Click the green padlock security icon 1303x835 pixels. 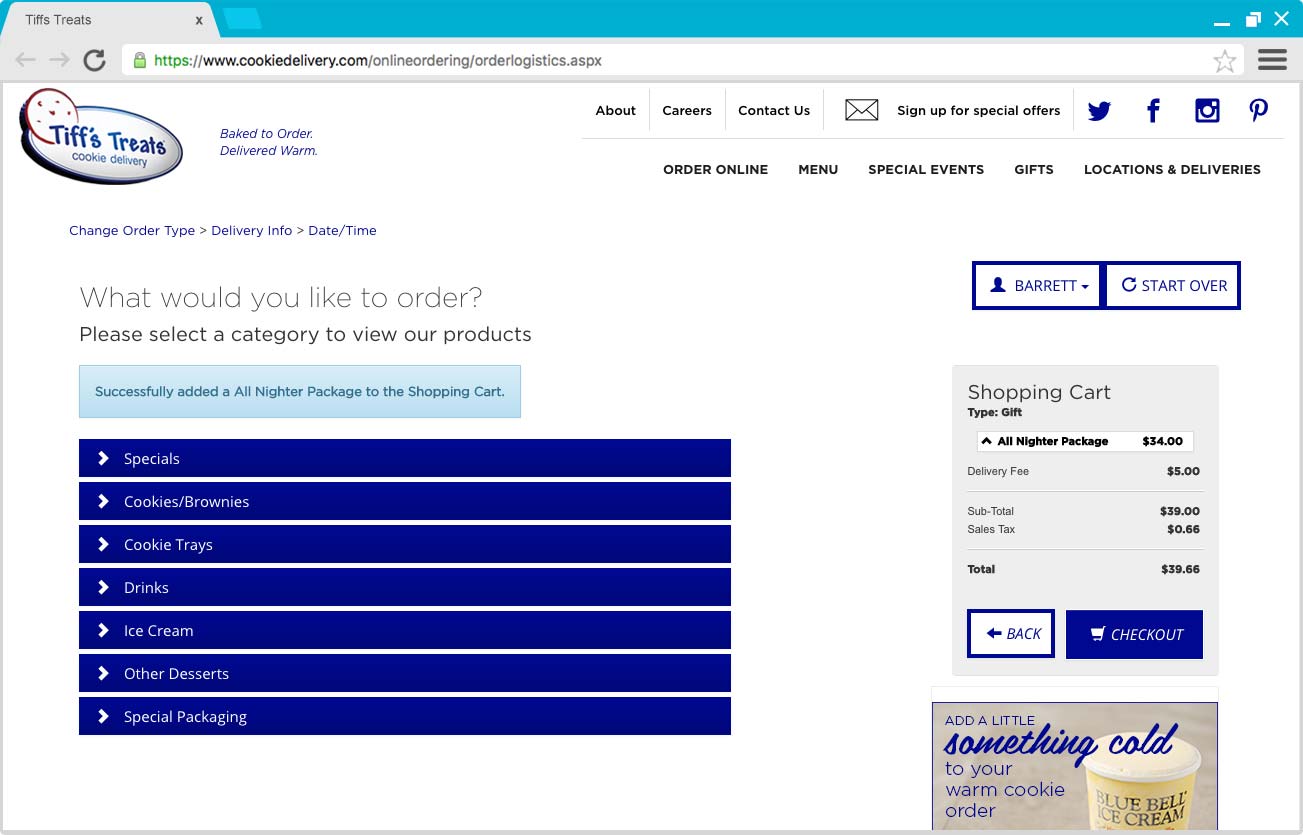[x=140, y=60]
